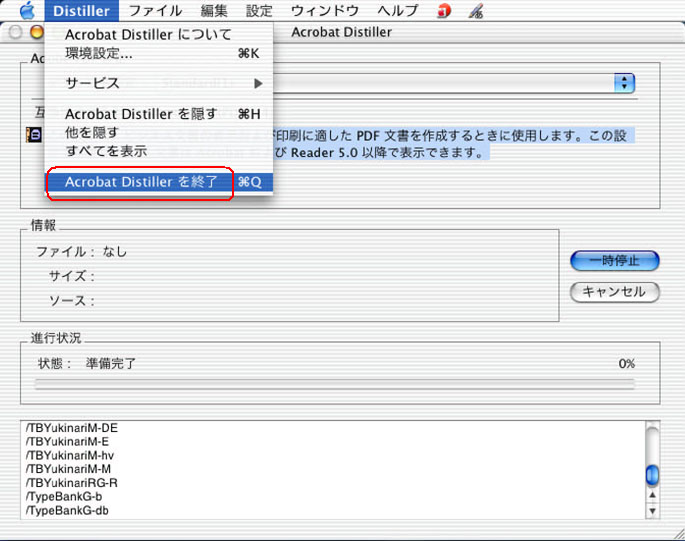The image size is (685, 541).
Task: Open the Apple menu
Action: [x=27, y=10]
